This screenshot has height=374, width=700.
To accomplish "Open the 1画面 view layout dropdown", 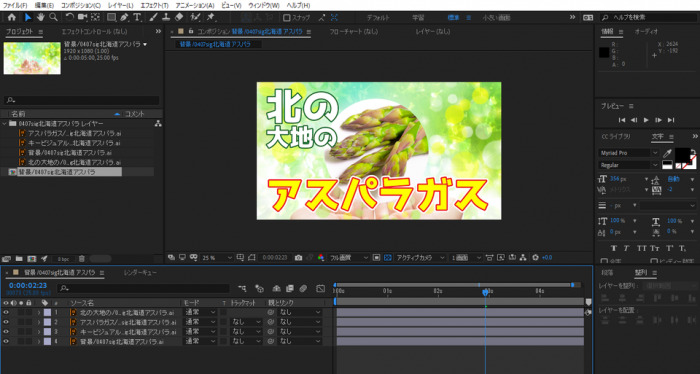I will pos(466,258).
